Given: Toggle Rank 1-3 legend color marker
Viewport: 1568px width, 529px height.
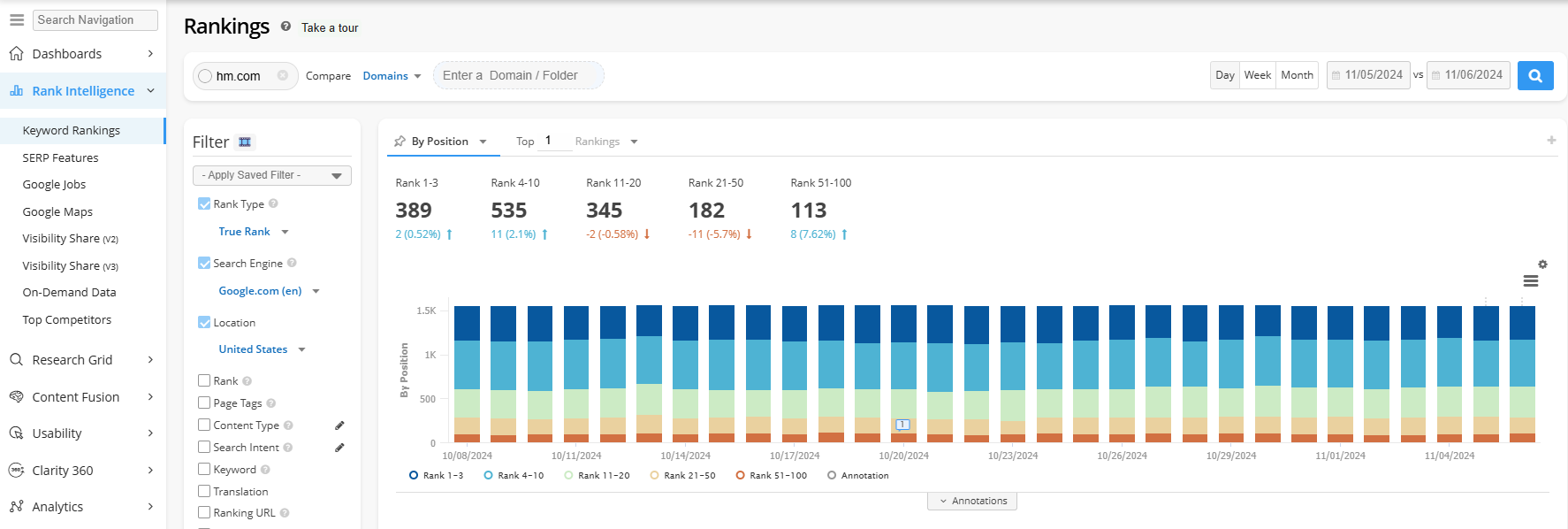Looking at the screenshot, I should coord(414,476).
